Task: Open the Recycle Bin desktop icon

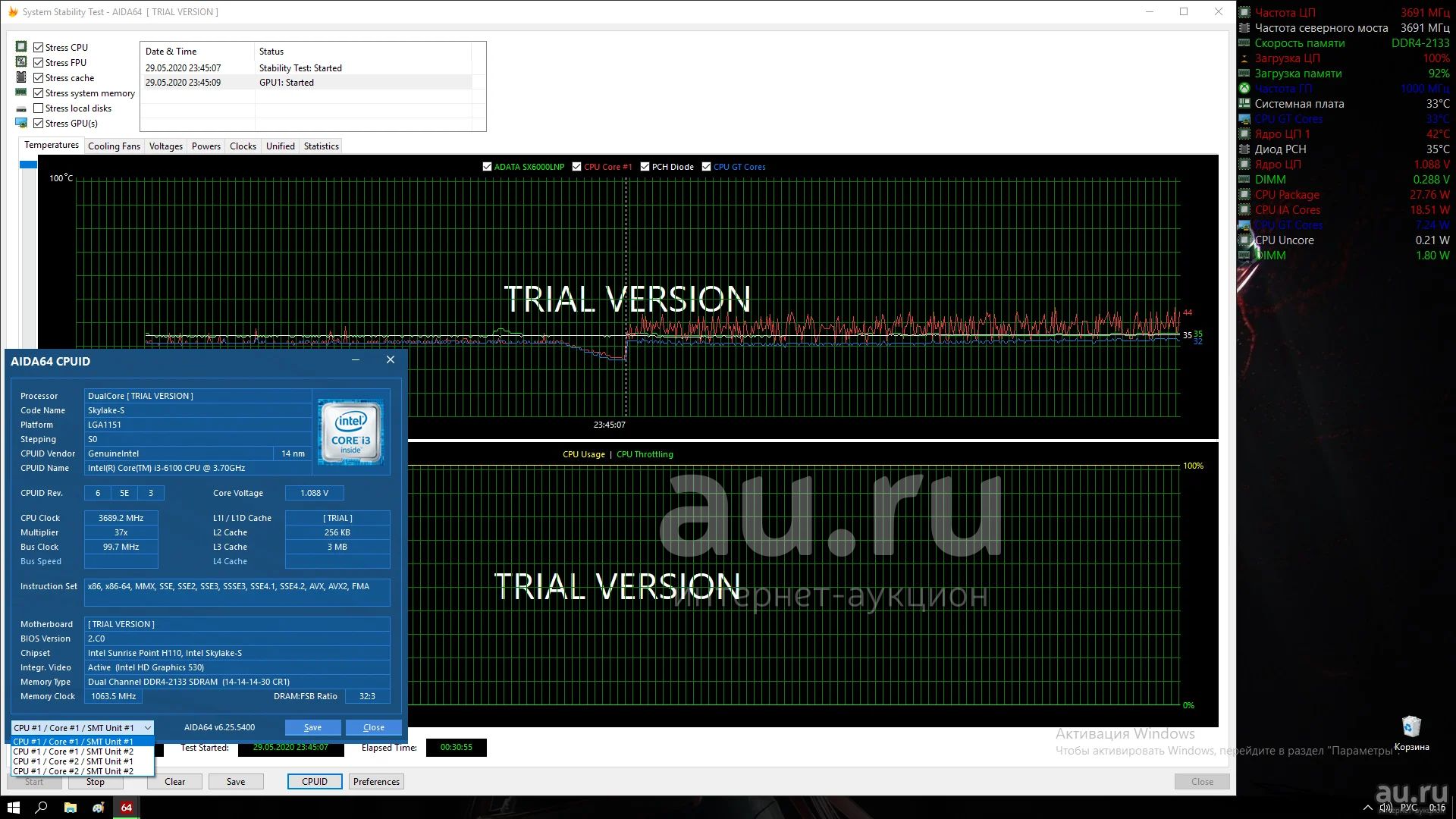Action: [x=1411, y=733]
